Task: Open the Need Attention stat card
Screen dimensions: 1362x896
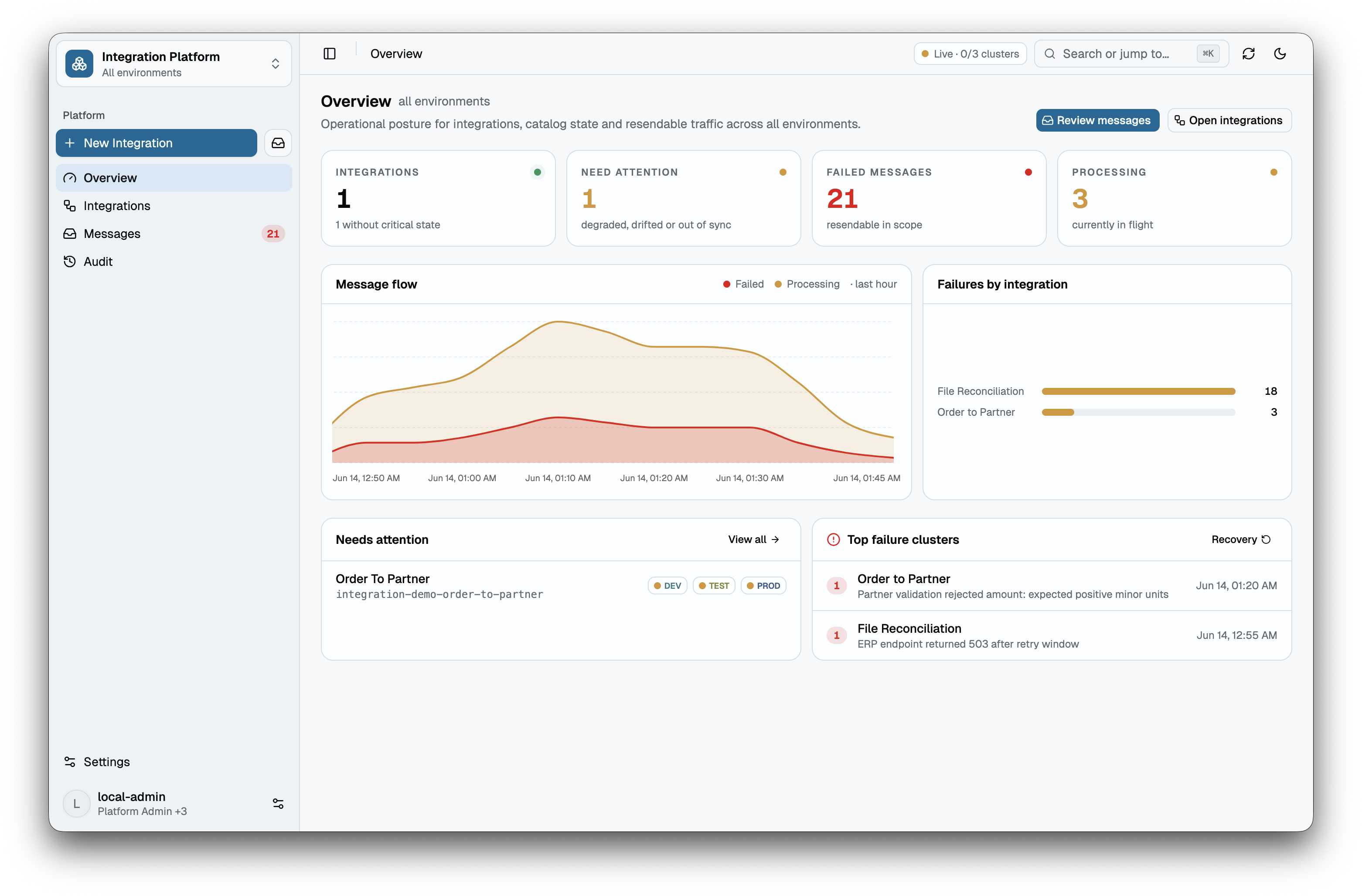Action: (x=683, y=199)
